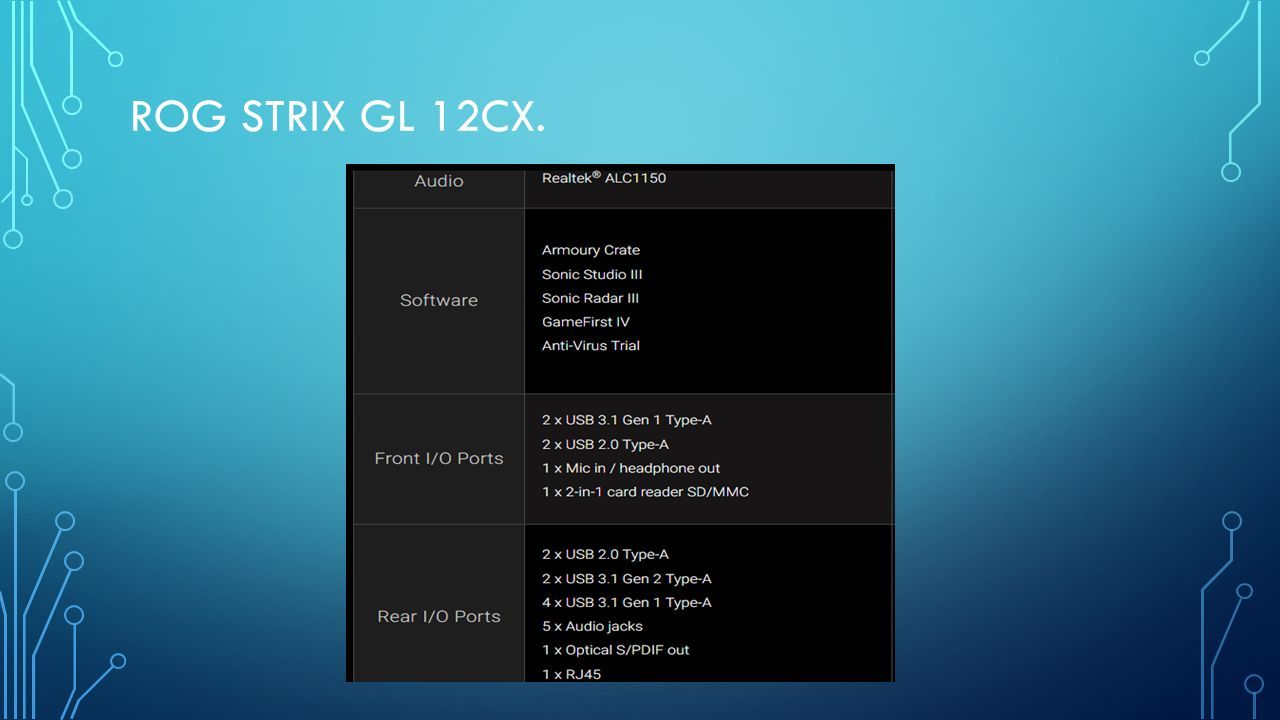Click GameFirst IV entry
The height and width of the screenshot is (720, 1280).
pos(586,322)
